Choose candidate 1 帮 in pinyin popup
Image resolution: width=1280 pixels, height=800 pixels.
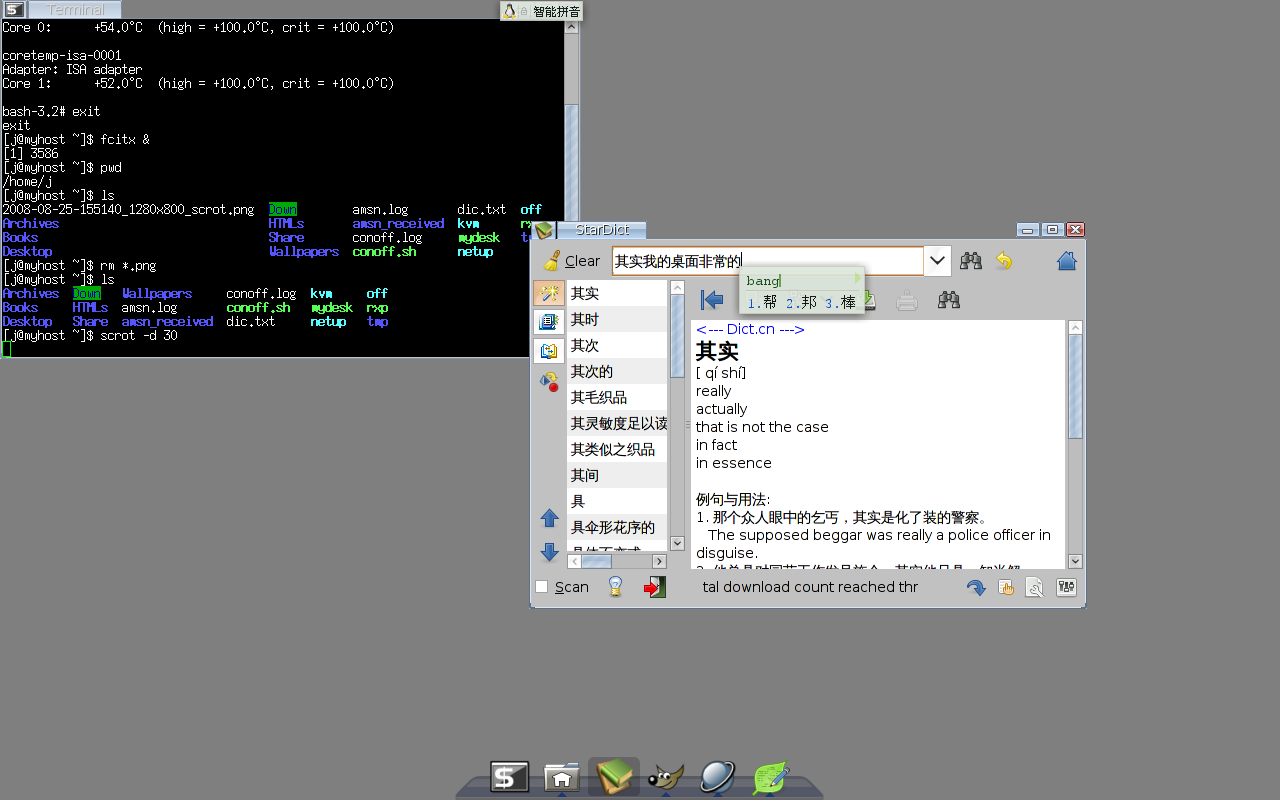point(763,302)
